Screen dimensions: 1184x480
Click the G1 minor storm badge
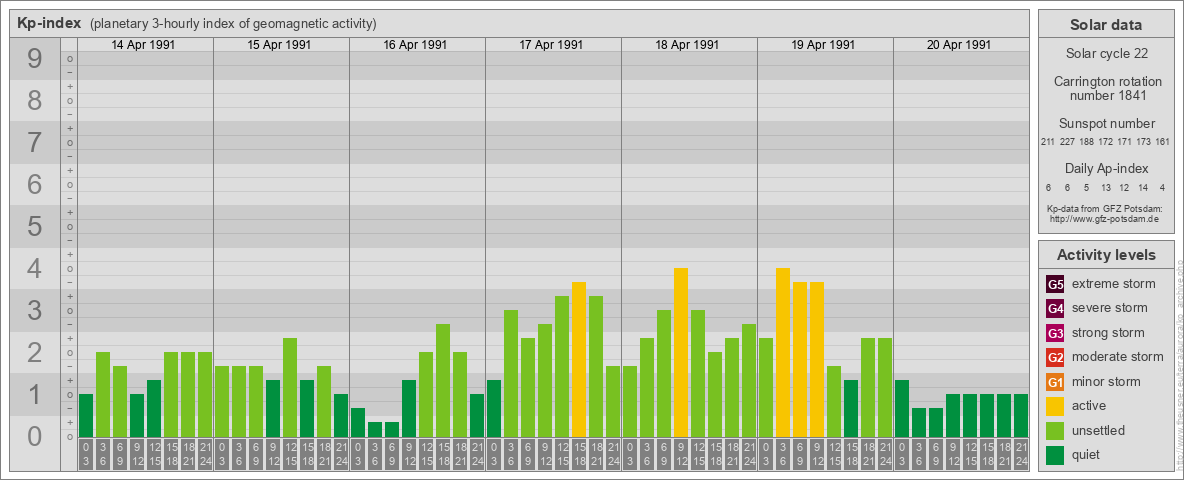1055,382
